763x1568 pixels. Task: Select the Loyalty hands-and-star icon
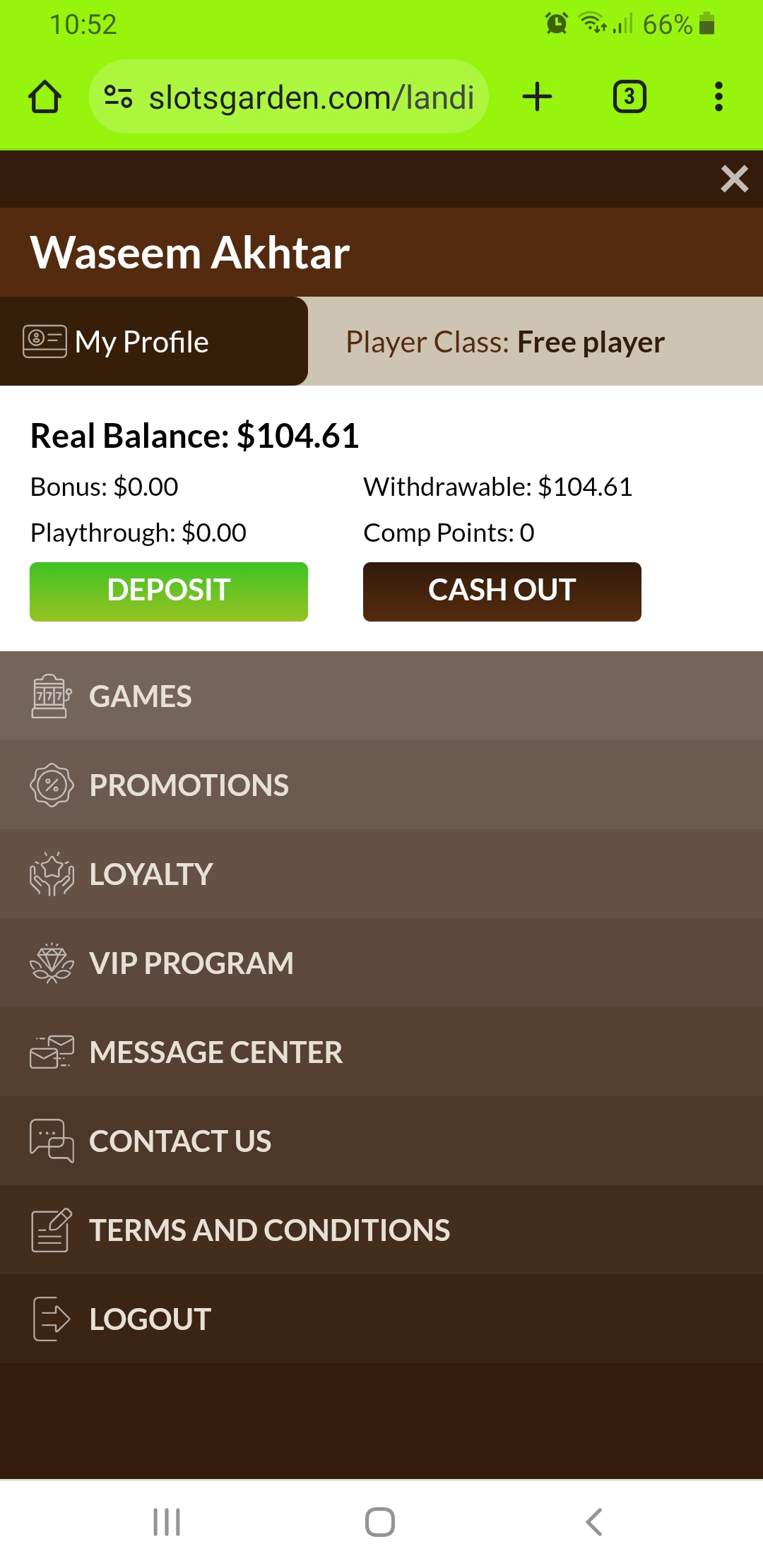tap(52, 874)
